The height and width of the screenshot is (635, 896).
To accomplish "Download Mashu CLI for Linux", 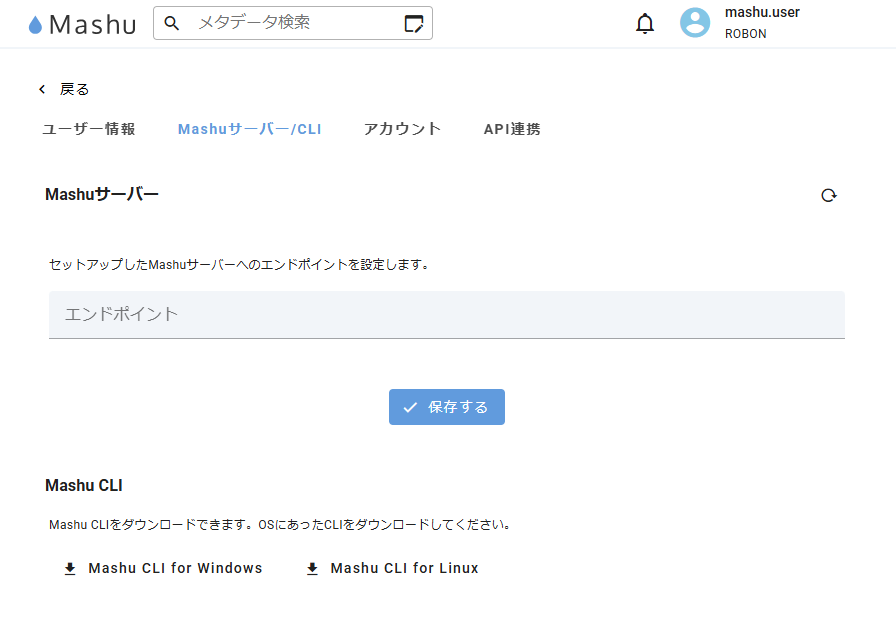I will tap(404, 569).
